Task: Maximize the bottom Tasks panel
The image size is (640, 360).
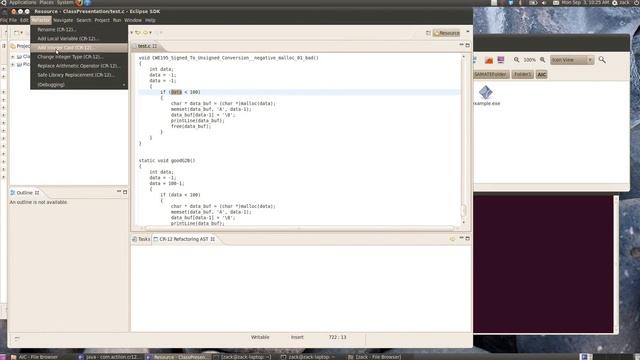Action: pyautogui.click(x=467, y=238)
